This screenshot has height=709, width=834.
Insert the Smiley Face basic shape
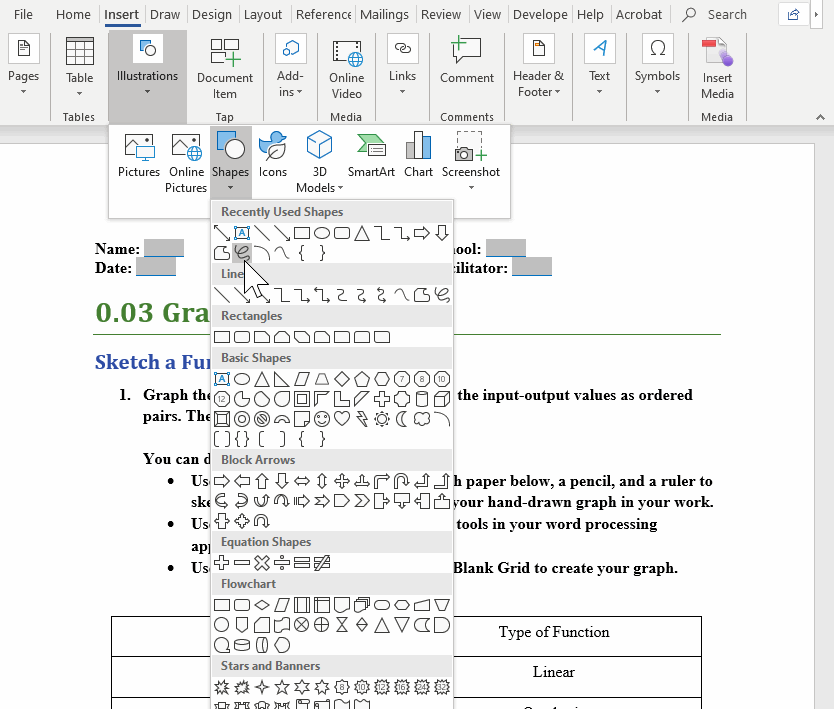[x=322, y=418]
